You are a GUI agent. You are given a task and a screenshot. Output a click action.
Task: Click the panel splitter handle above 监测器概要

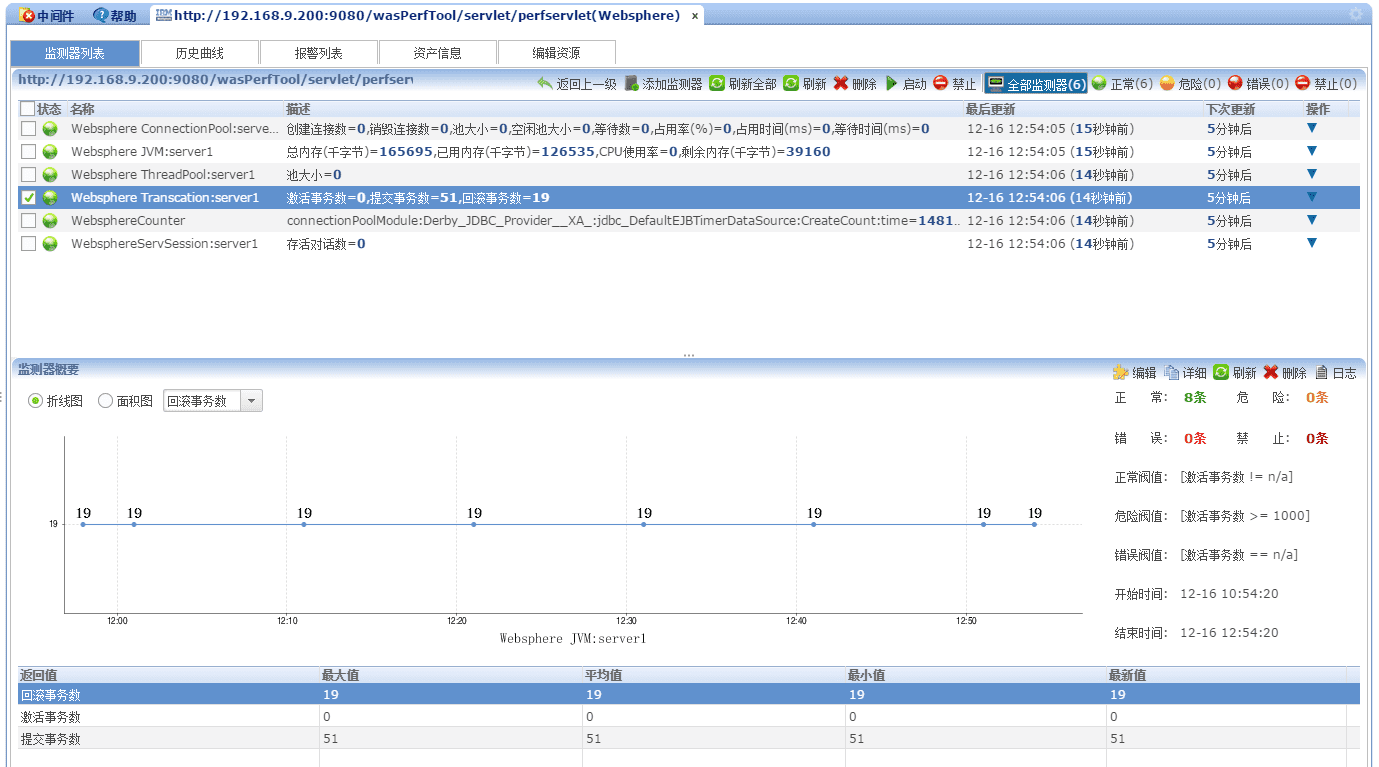point(689,355)
